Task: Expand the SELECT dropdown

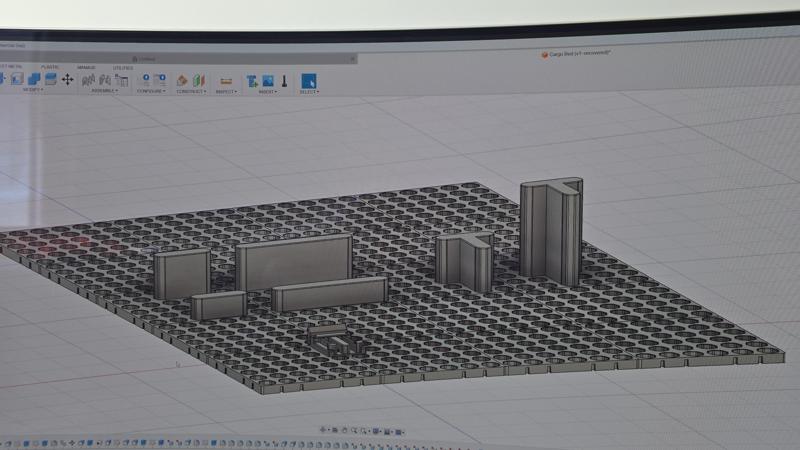Action: (309, 92)
